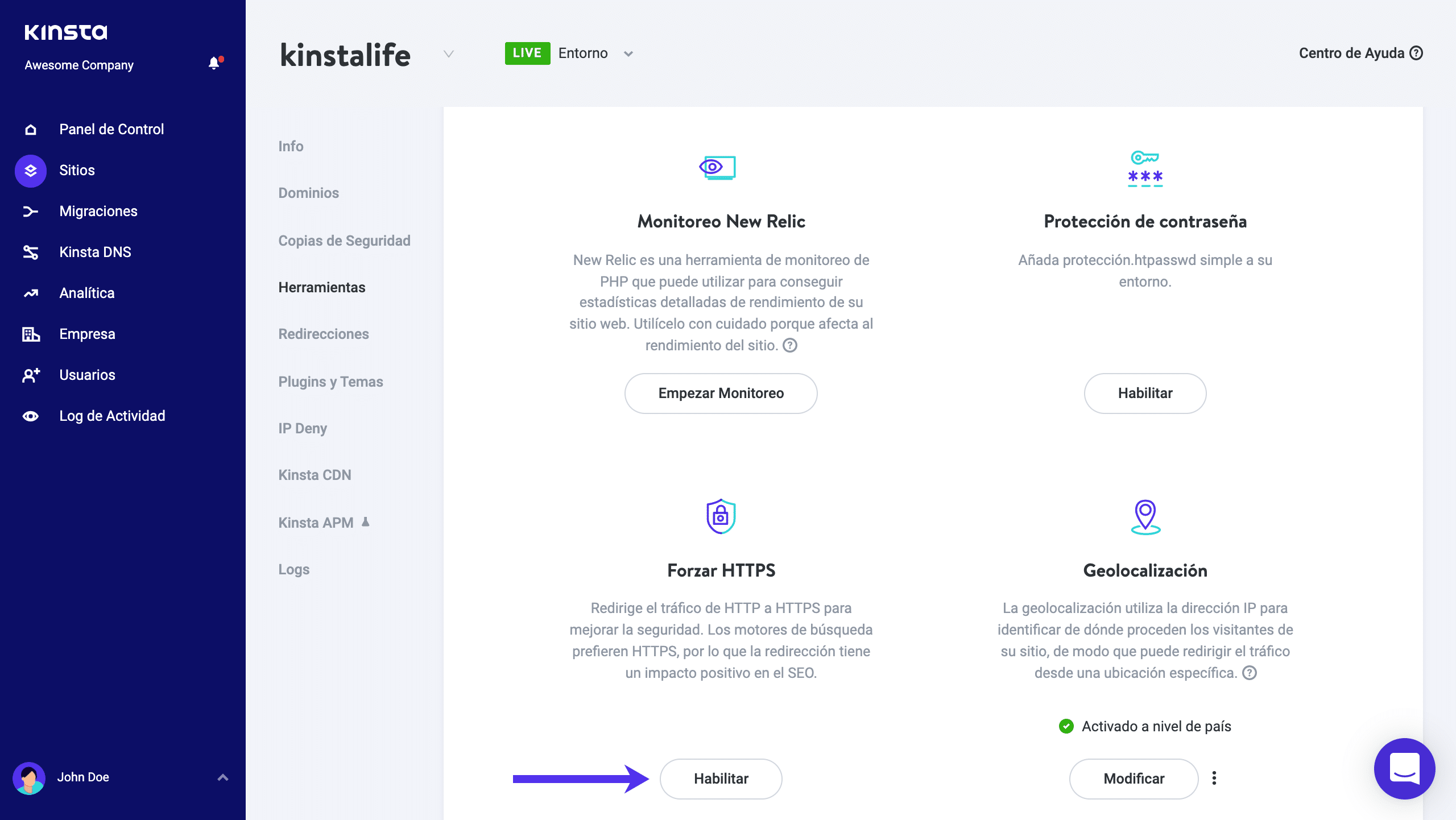The width and height of the screenshot is (1456, 820).
Task: Go to Kinsta CDN section
Action: click(x=315, y=475)
